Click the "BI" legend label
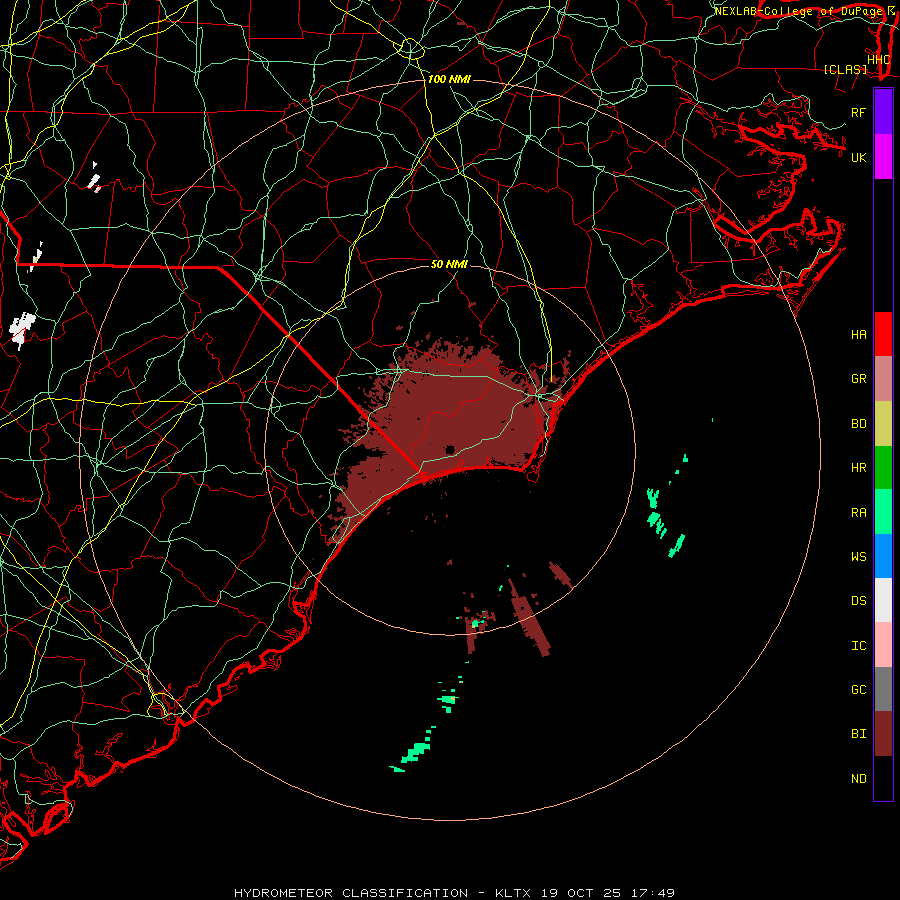 coord(859,734)
